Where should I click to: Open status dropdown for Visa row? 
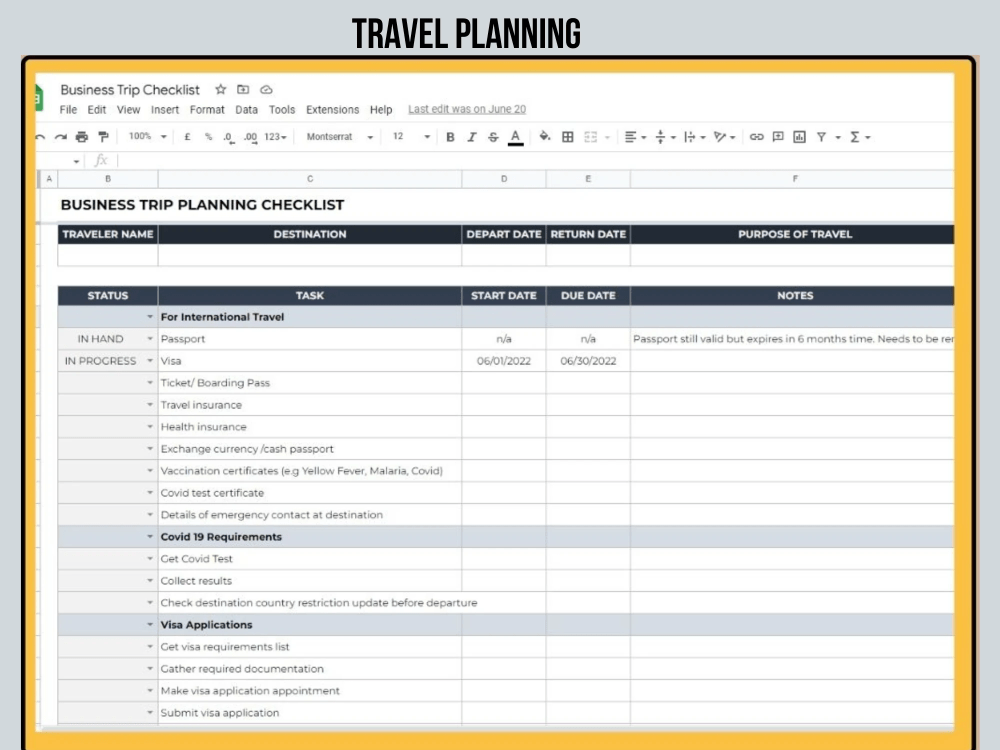click(150, 360)
